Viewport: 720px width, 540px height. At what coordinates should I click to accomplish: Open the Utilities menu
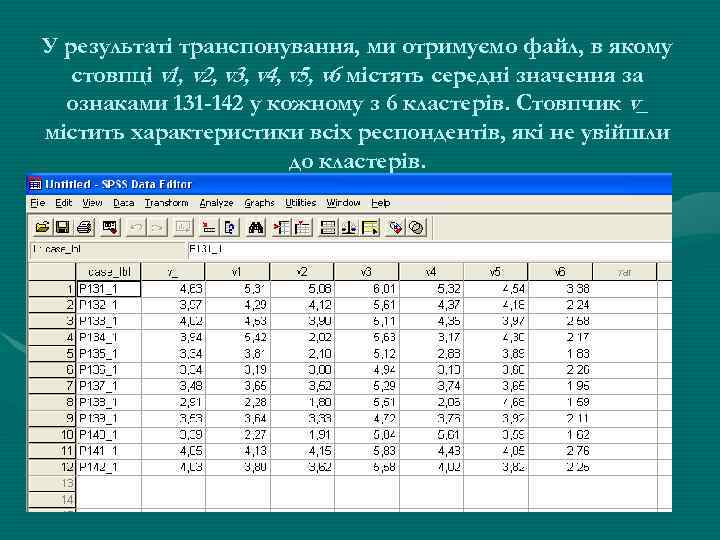pos(301,202)
